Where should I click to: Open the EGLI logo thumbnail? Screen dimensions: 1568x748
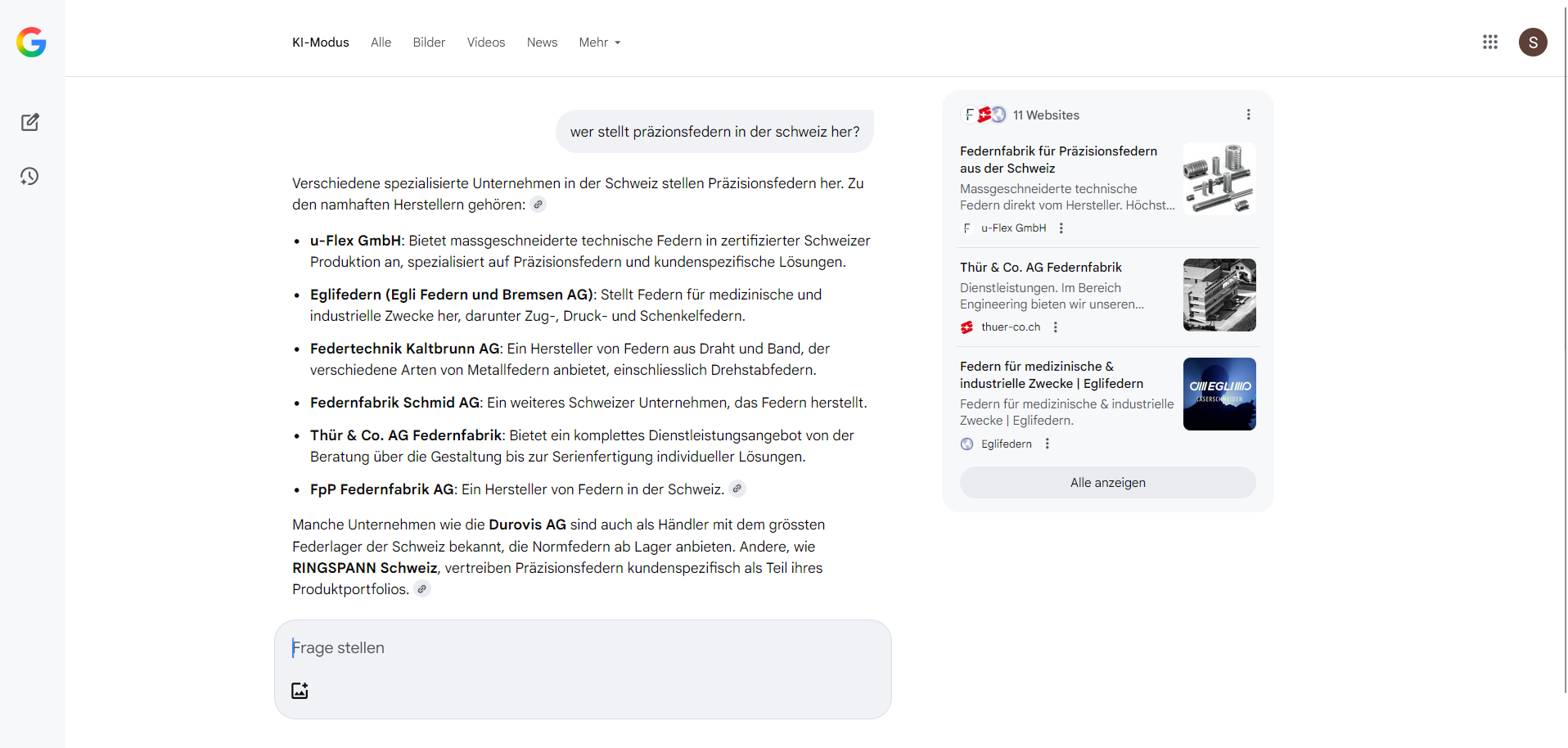point(1219,394)
